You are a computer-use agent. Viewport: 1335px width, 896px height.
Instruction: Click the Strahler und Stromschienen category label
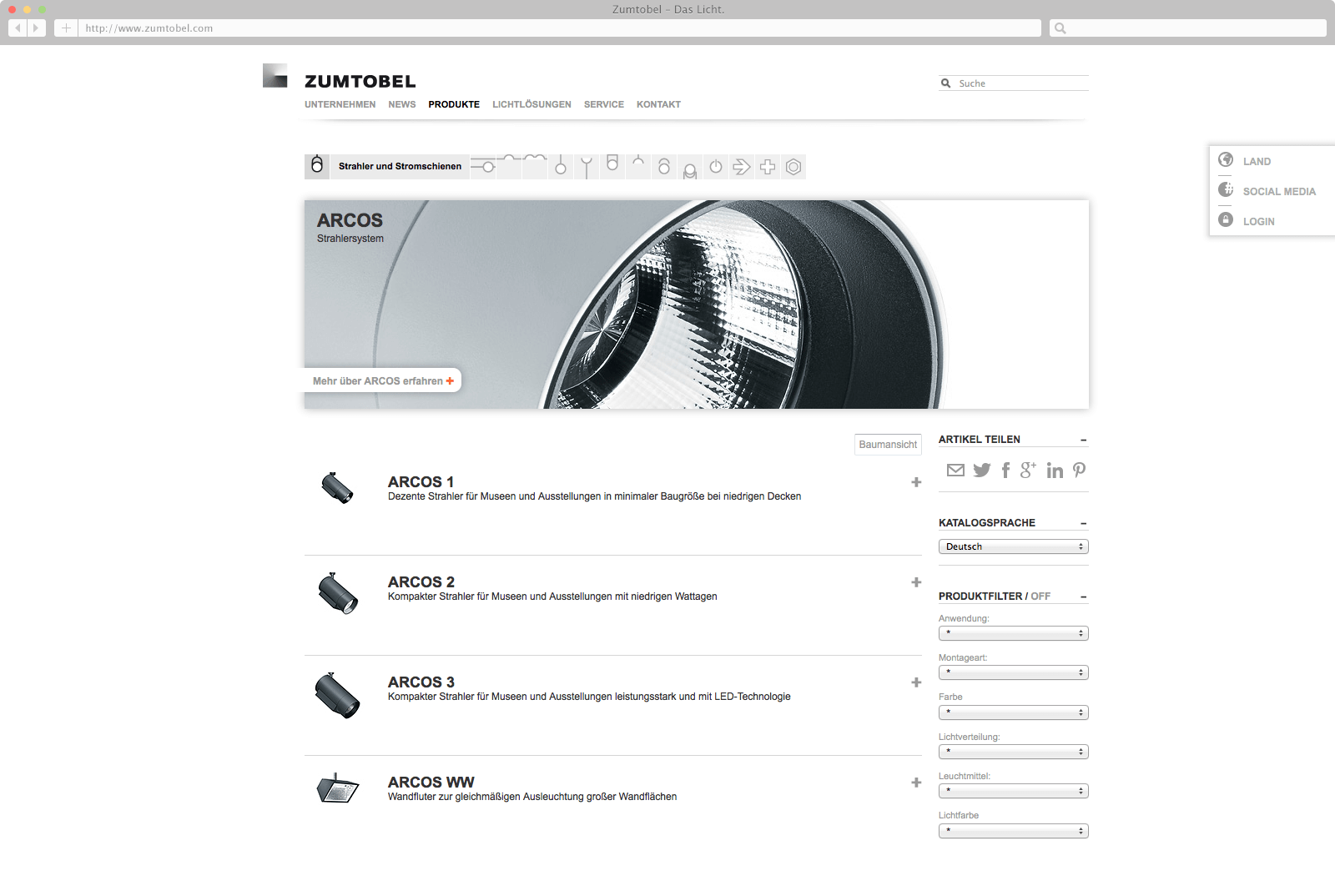[400, 167]
